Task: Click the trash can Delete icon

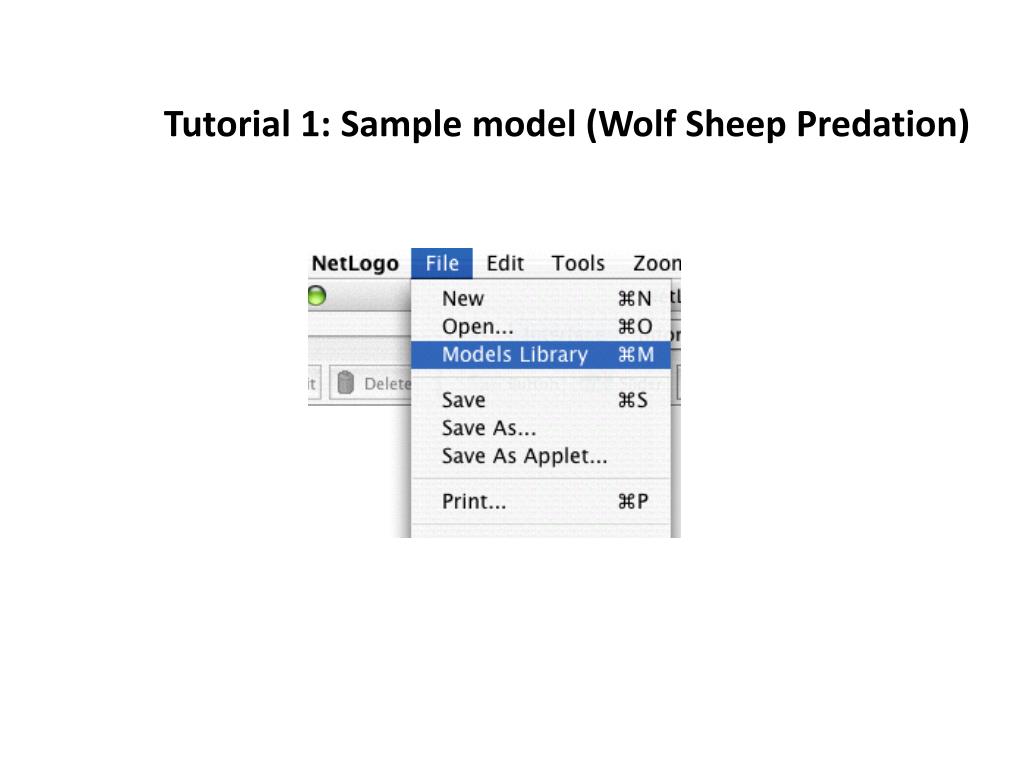Action: coord(345,383)
